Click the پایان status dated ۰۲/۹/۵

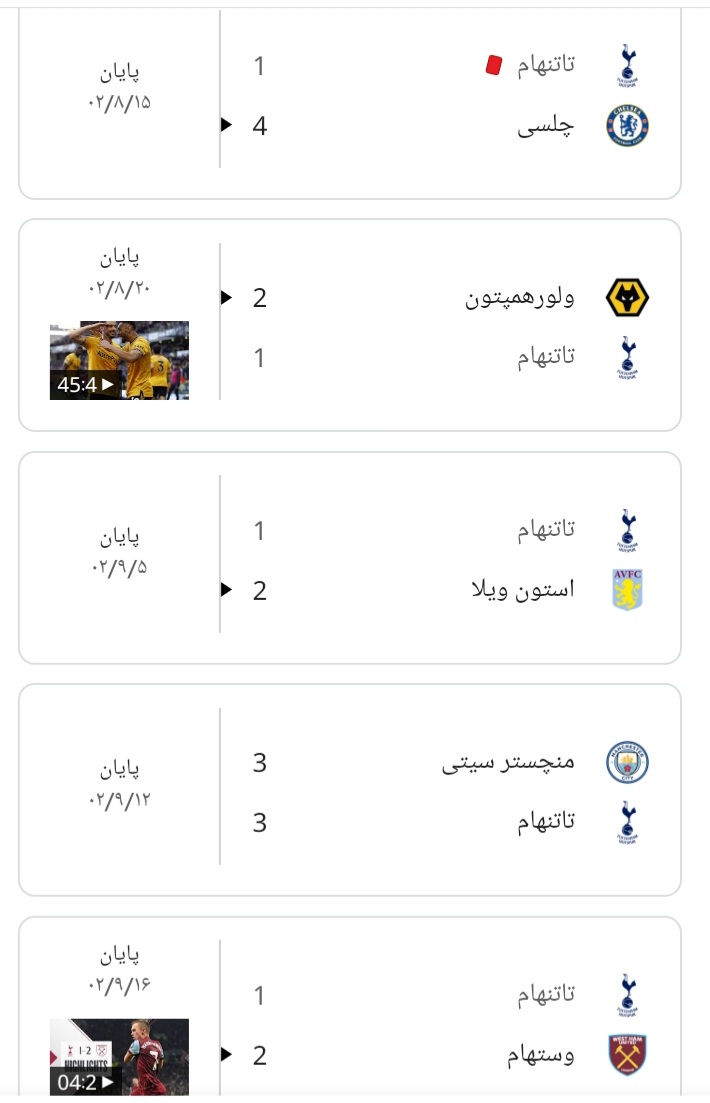pos(120,538)
